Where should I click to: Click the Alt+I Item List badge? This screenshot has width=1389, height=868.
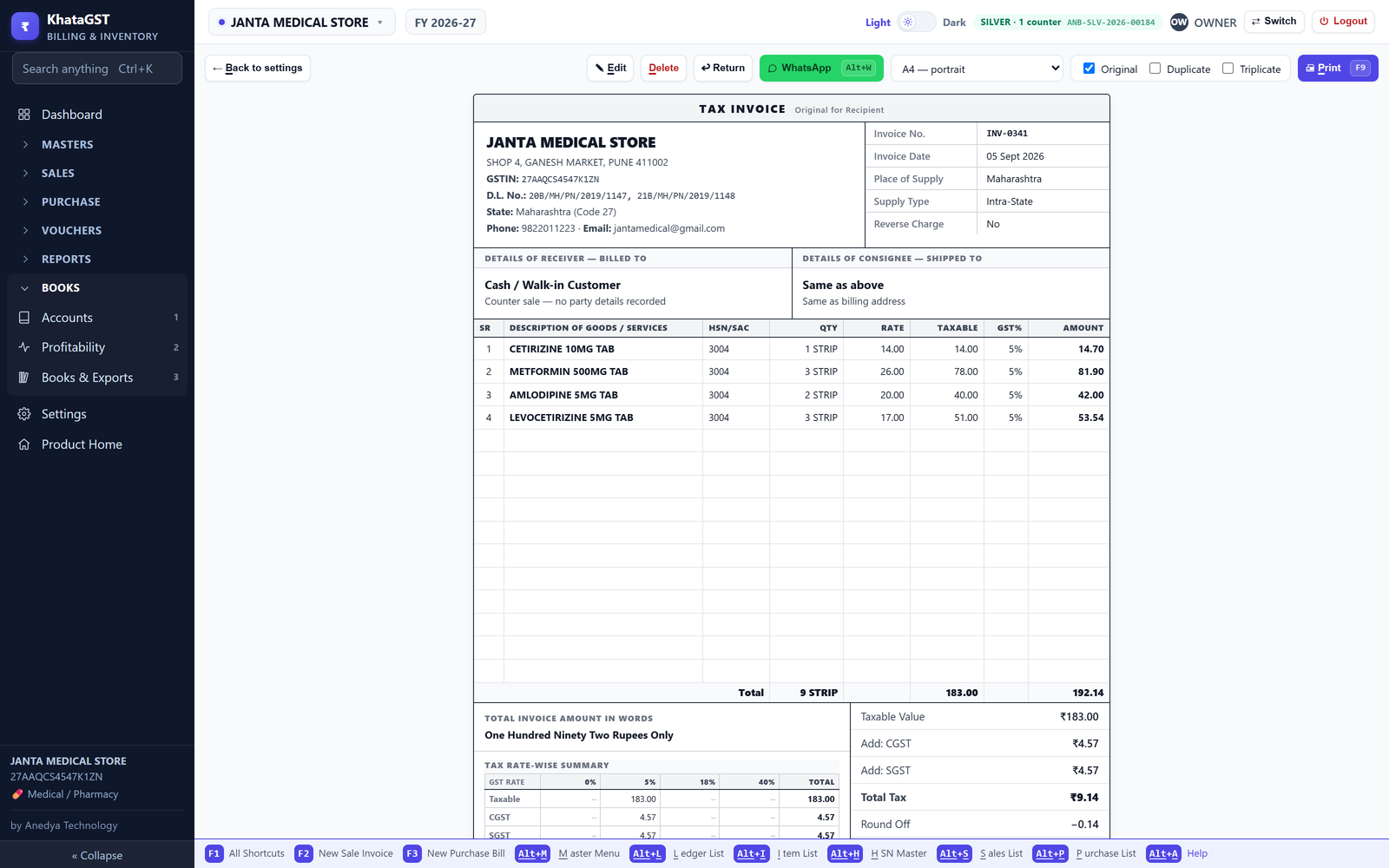(x=752, y=853)
